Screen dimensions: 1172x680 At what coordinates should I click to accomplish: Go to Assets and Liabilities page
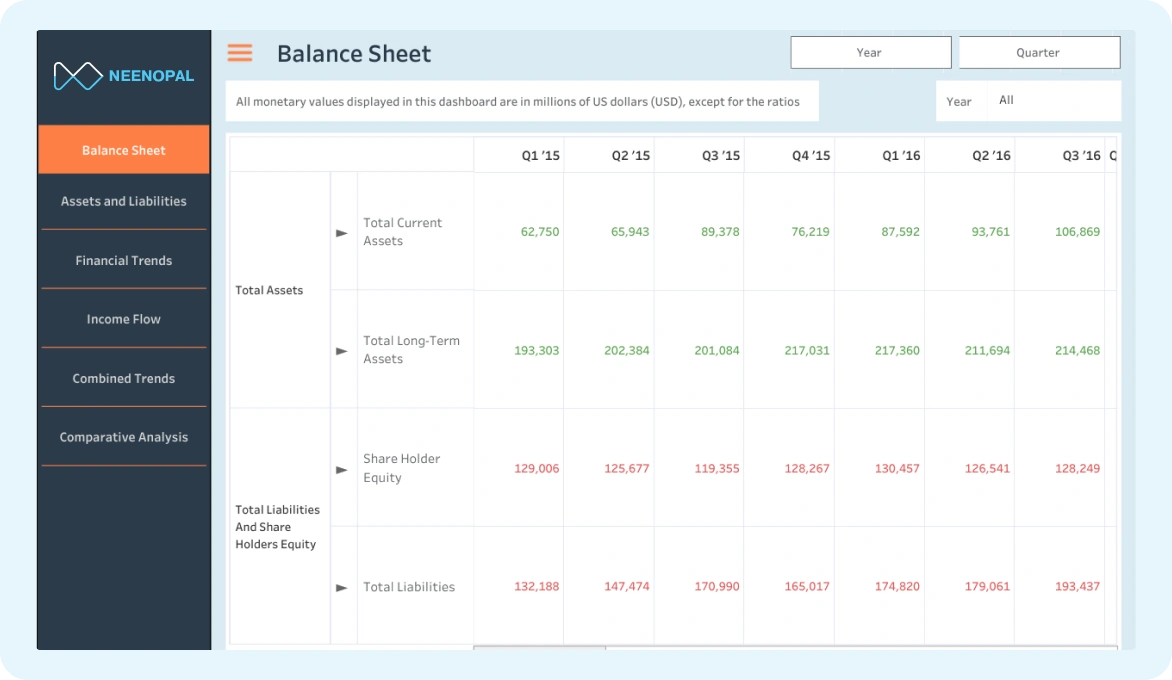point(124,201)
